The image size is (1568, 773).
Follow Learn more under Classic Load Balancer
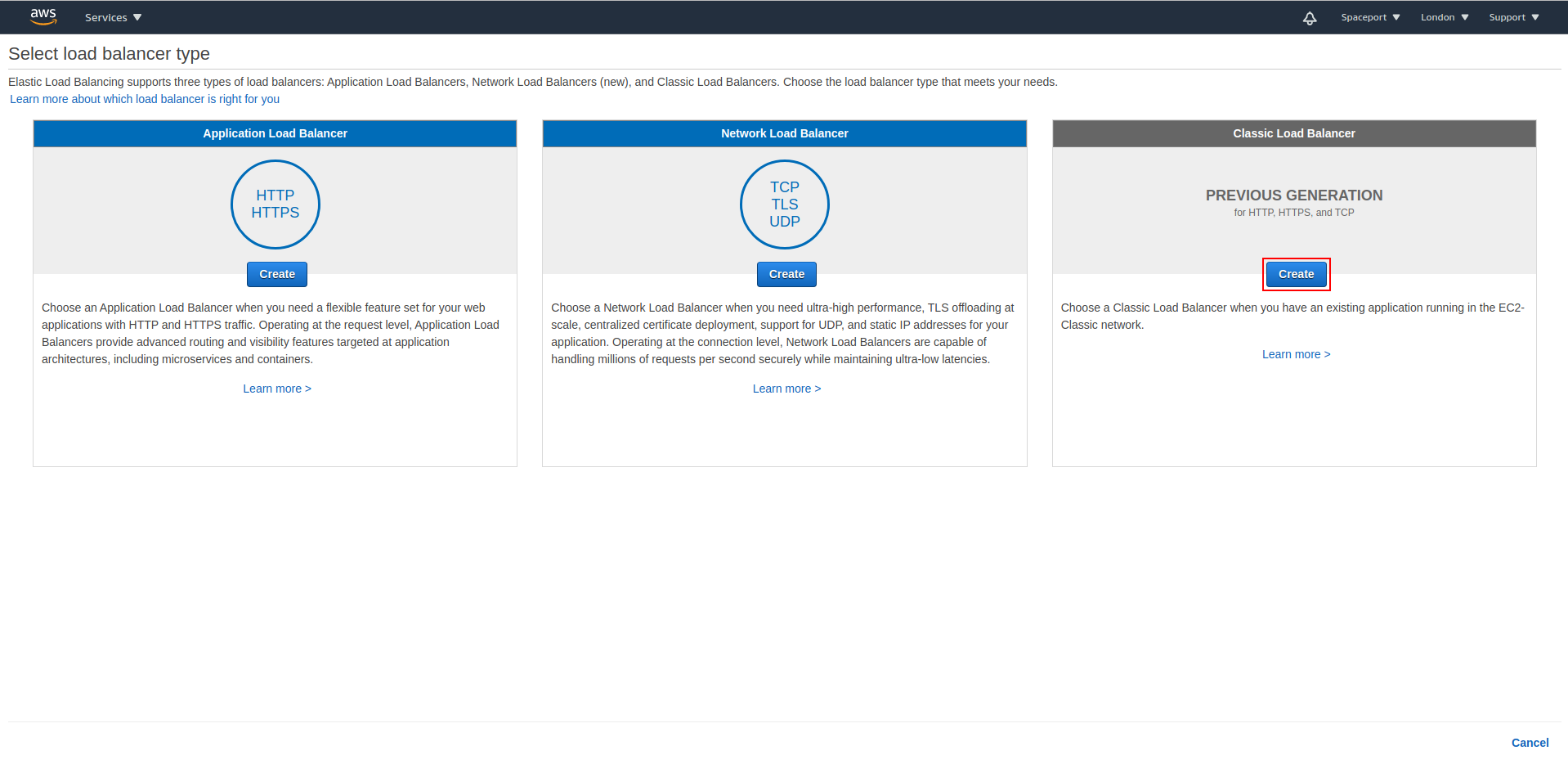(1296, 354)
